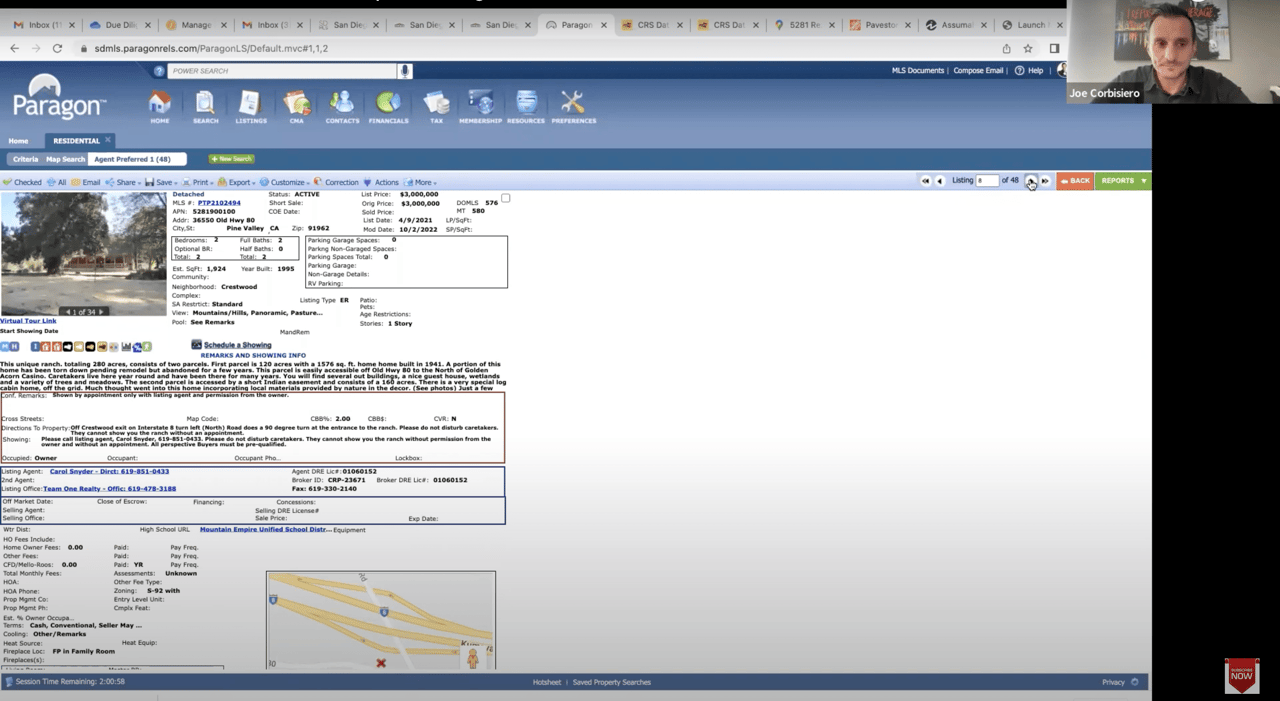Open the Customize dropdown

pos(284,183)
